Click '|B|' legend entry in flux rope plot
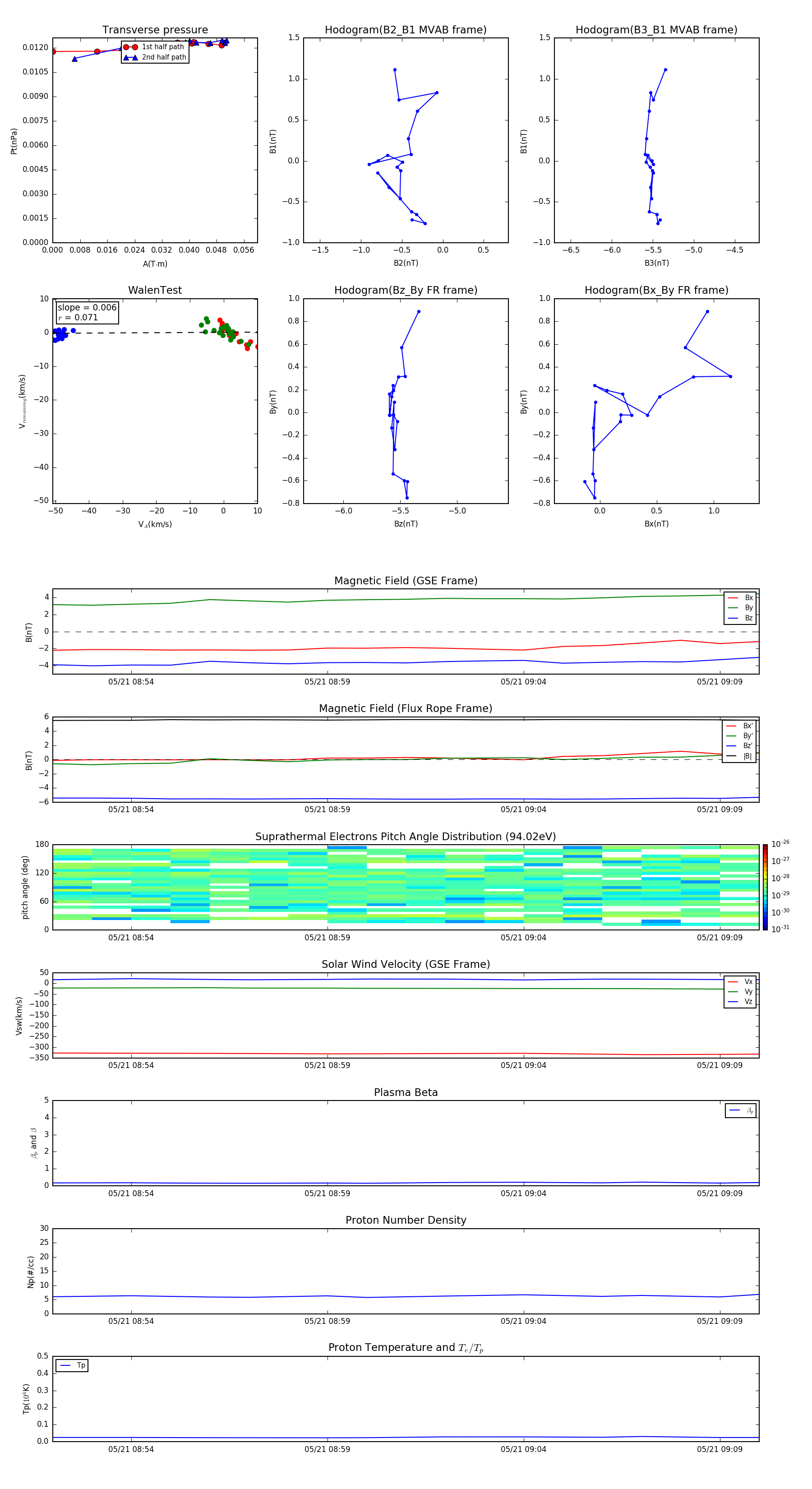 (740, 756)
